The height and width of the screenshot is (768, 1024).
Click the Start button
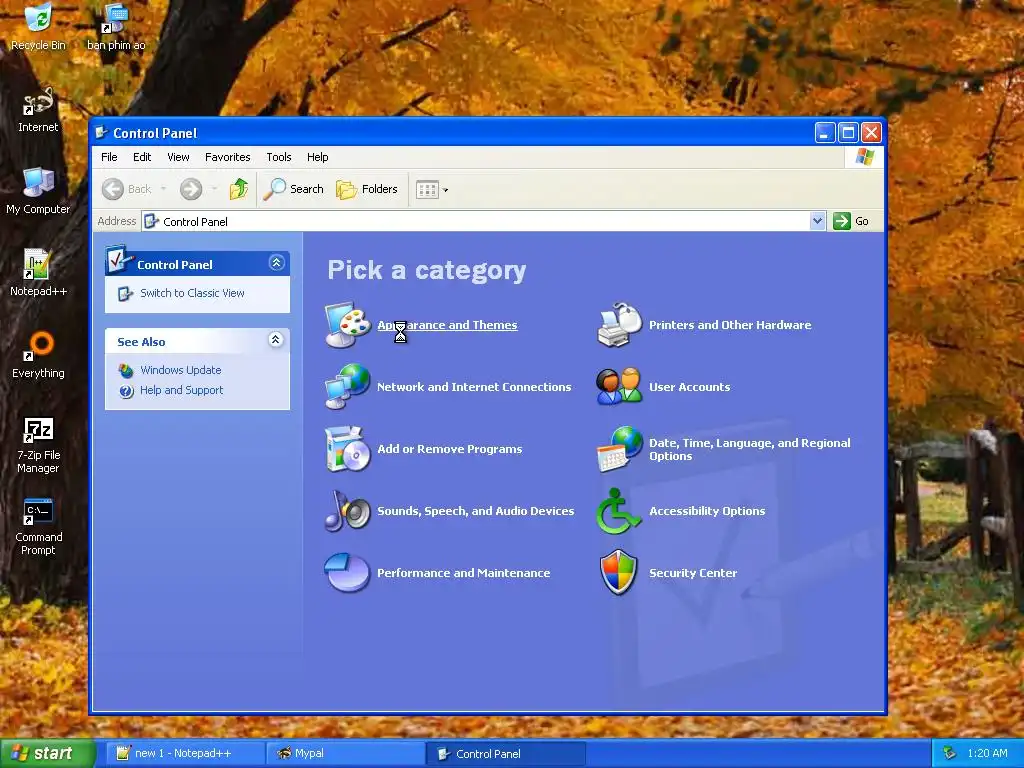[47, 753]
